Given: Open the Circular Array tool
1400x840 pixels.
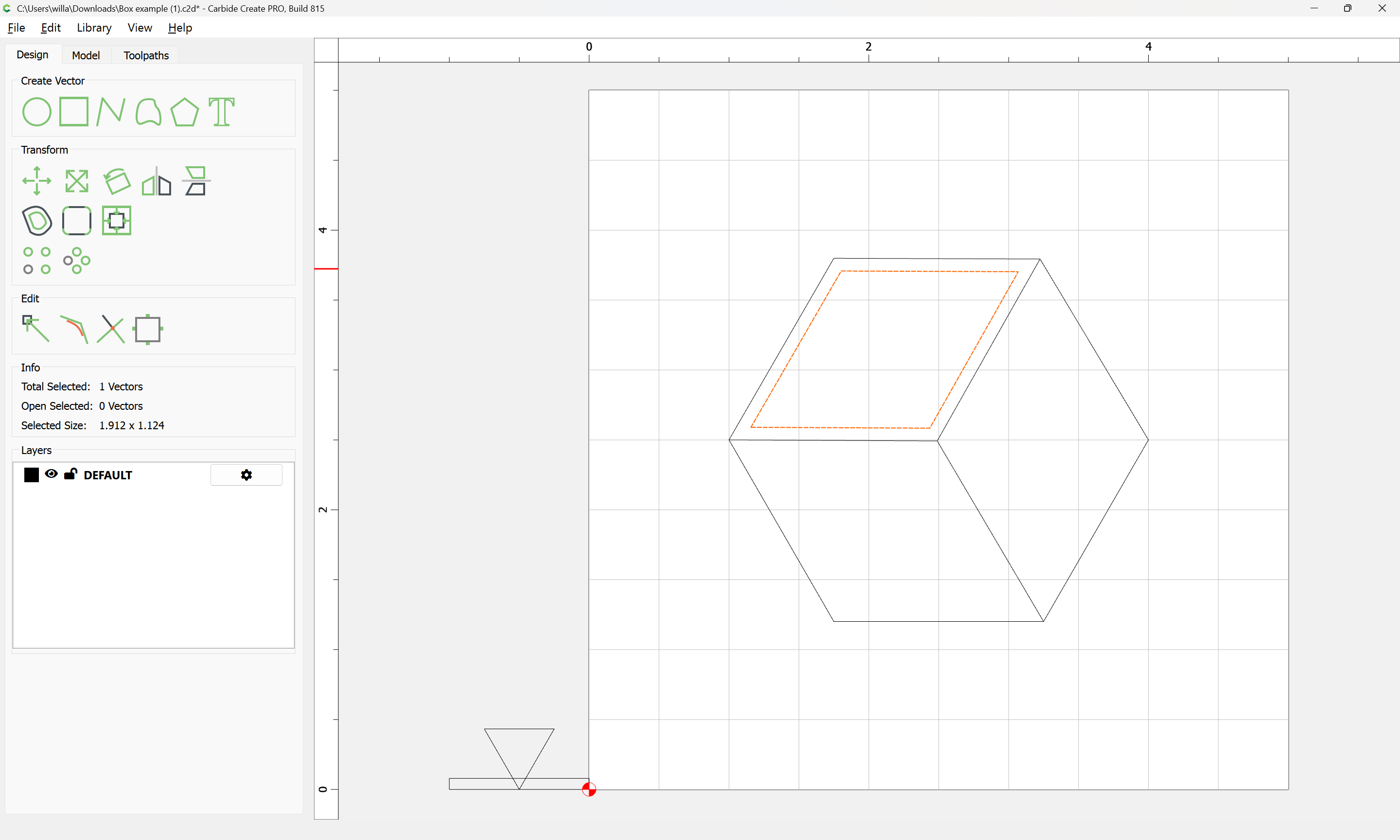Looking at the screenshot, I should [x=76, y=261].
